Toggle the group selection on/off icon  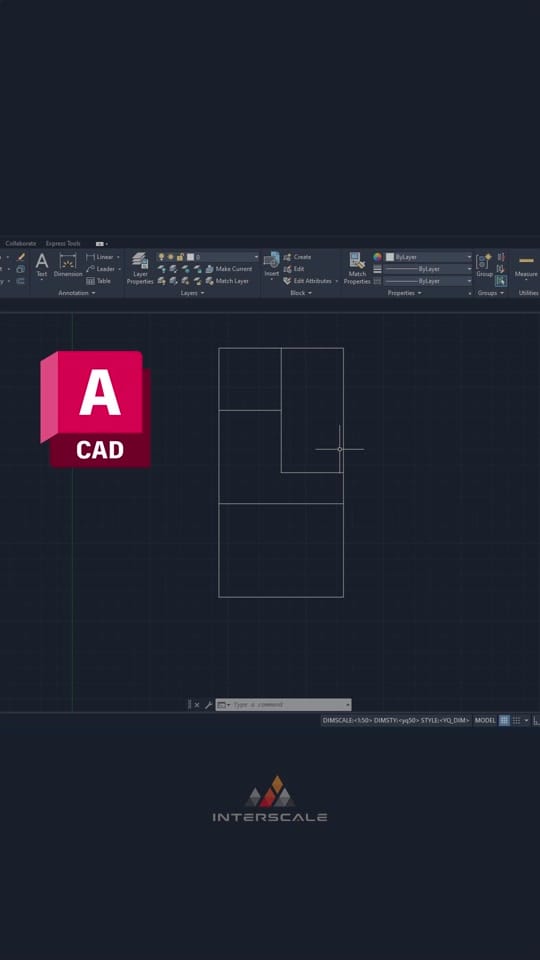tap(501, 281)
